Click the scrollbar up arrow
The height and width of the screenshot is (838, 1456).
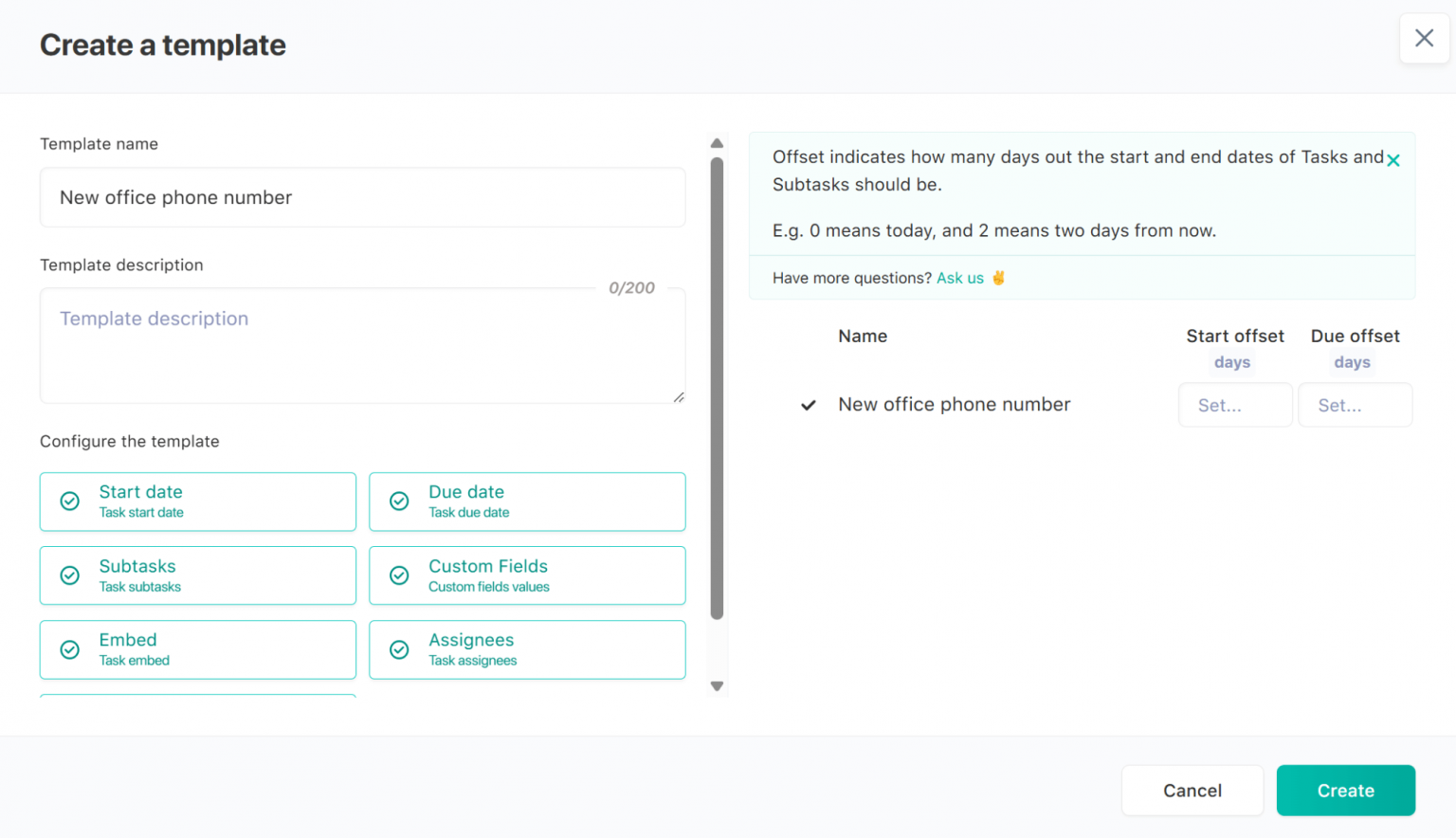[x=718, y=142]
